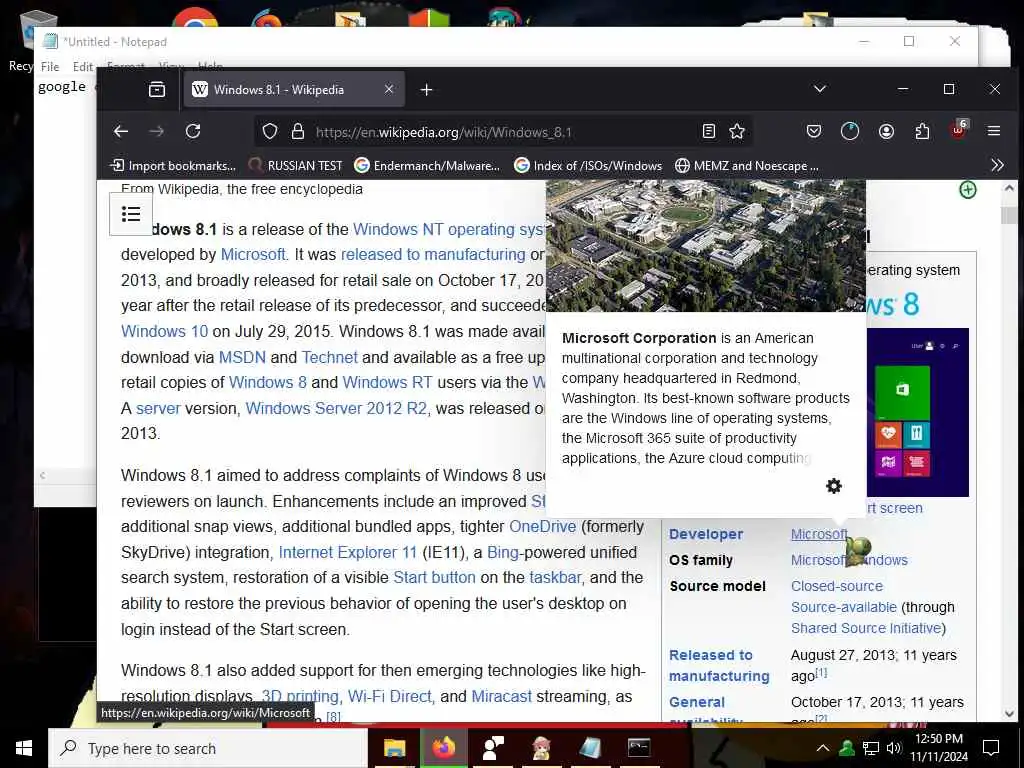Open Wi-Fi Direct link
Viewport: 1024px width, 768px height.
[390, 696]
